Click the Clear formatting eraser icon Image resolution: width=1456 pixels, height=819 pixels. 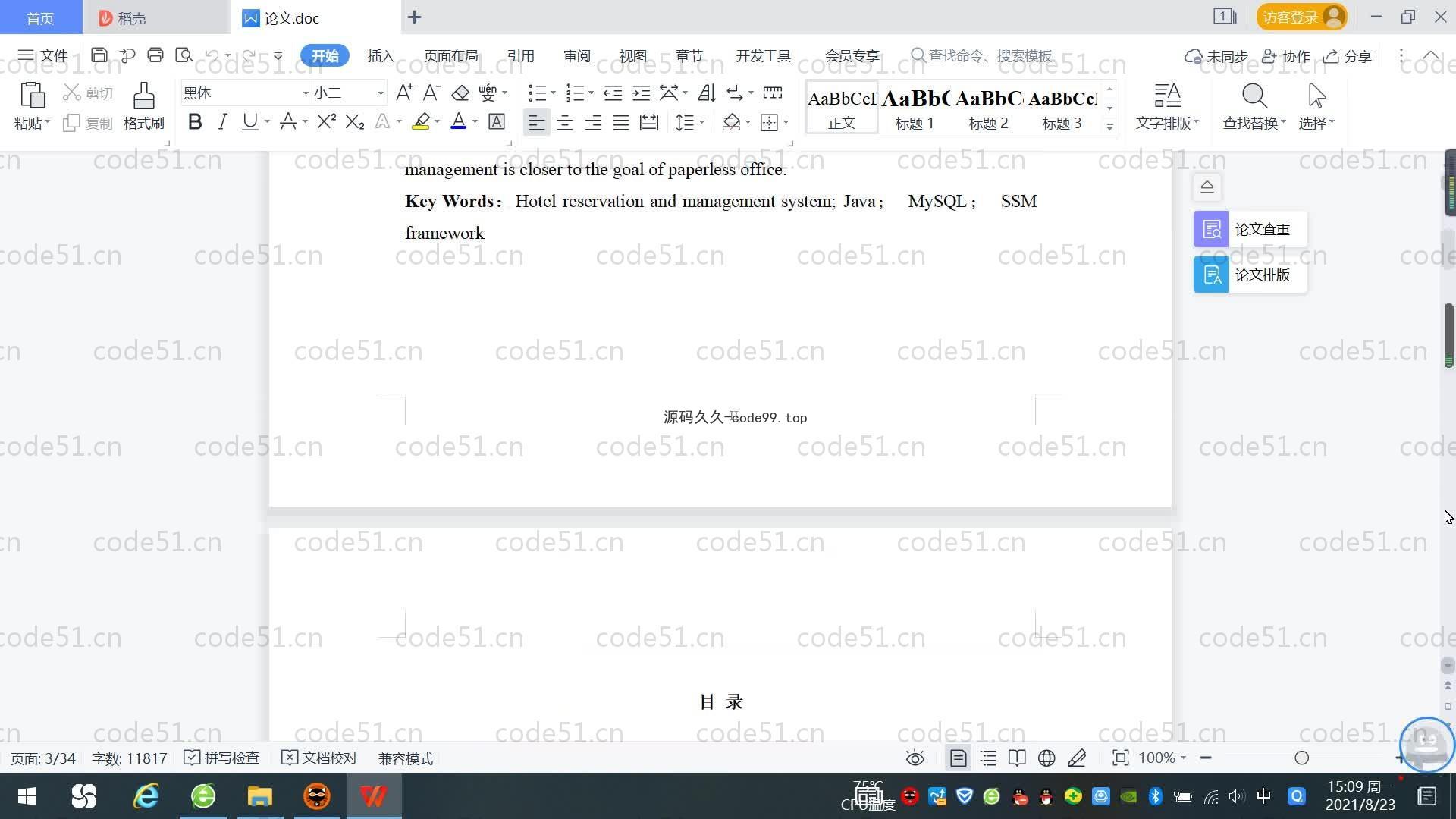click(460, 93)
